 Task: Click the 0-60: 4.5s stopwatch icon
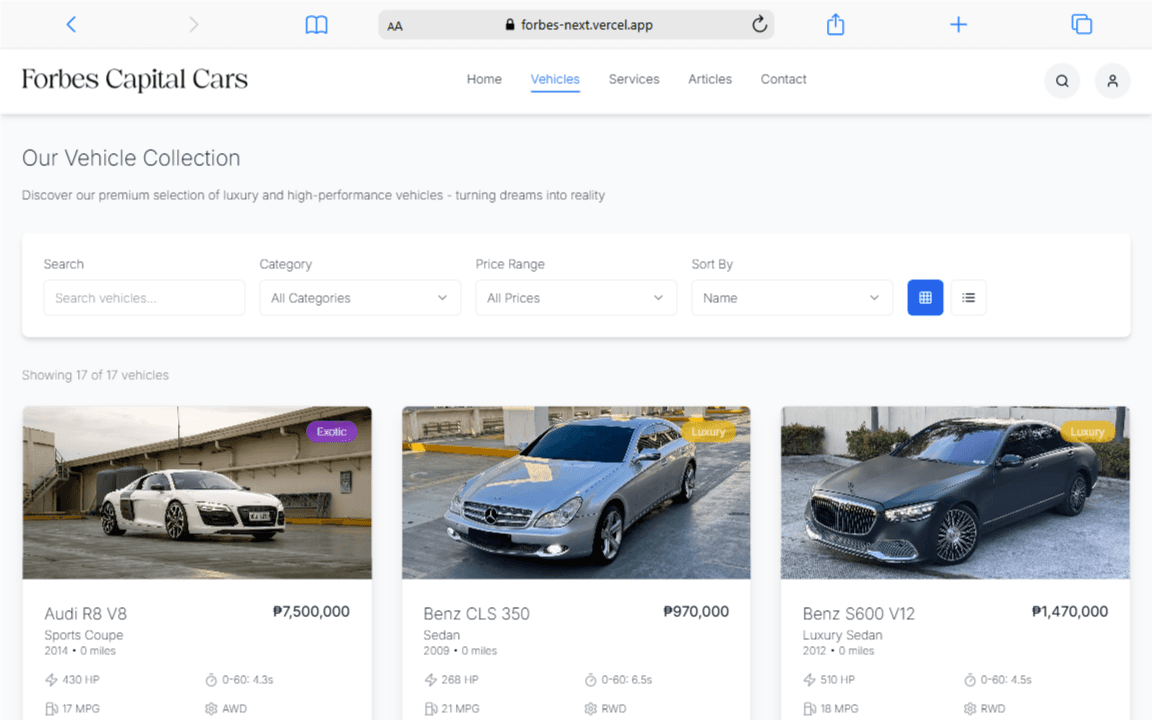[969, 680]
